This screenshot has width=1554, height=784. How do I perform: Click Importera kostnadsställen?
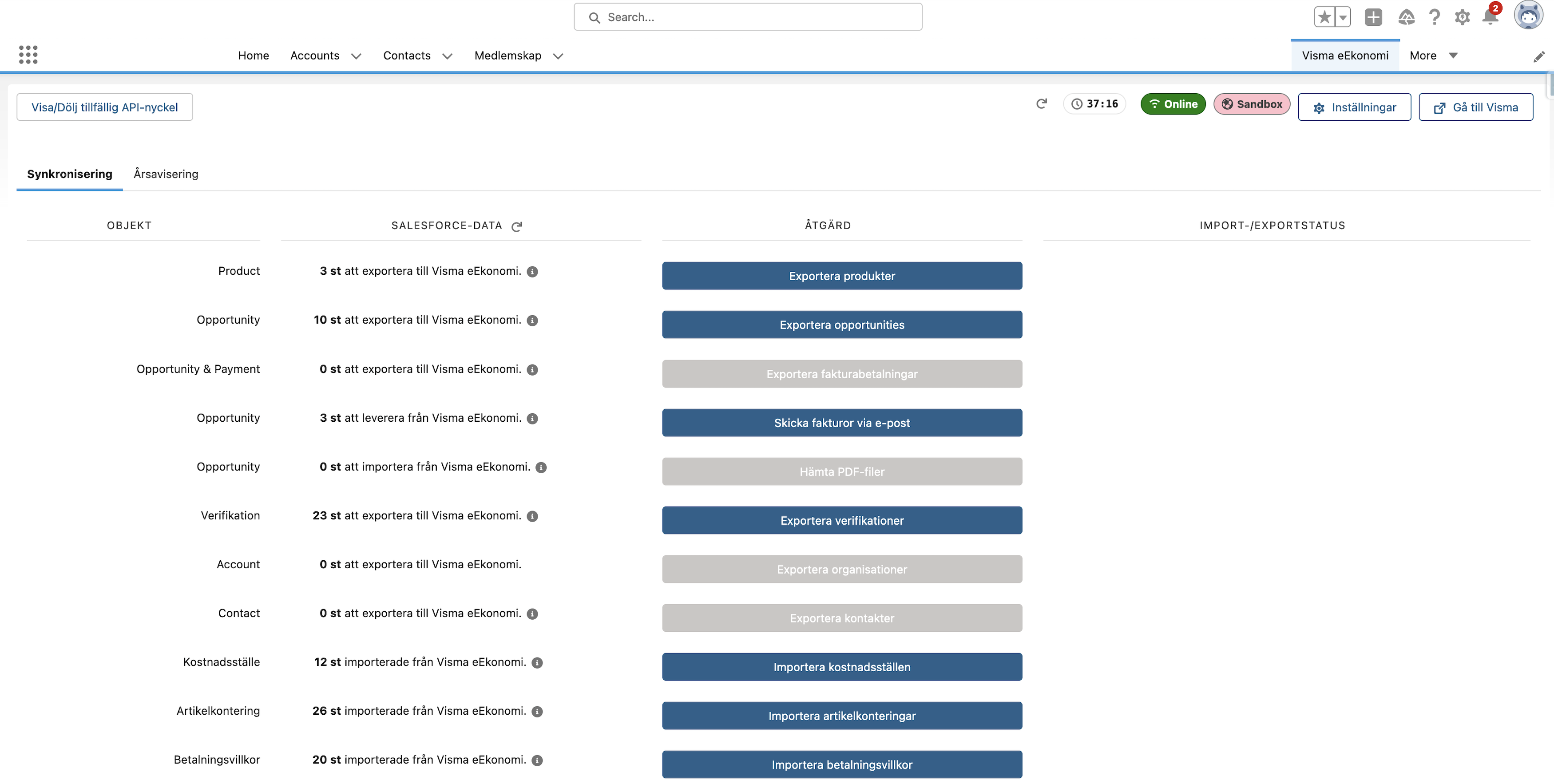[841, 667]
